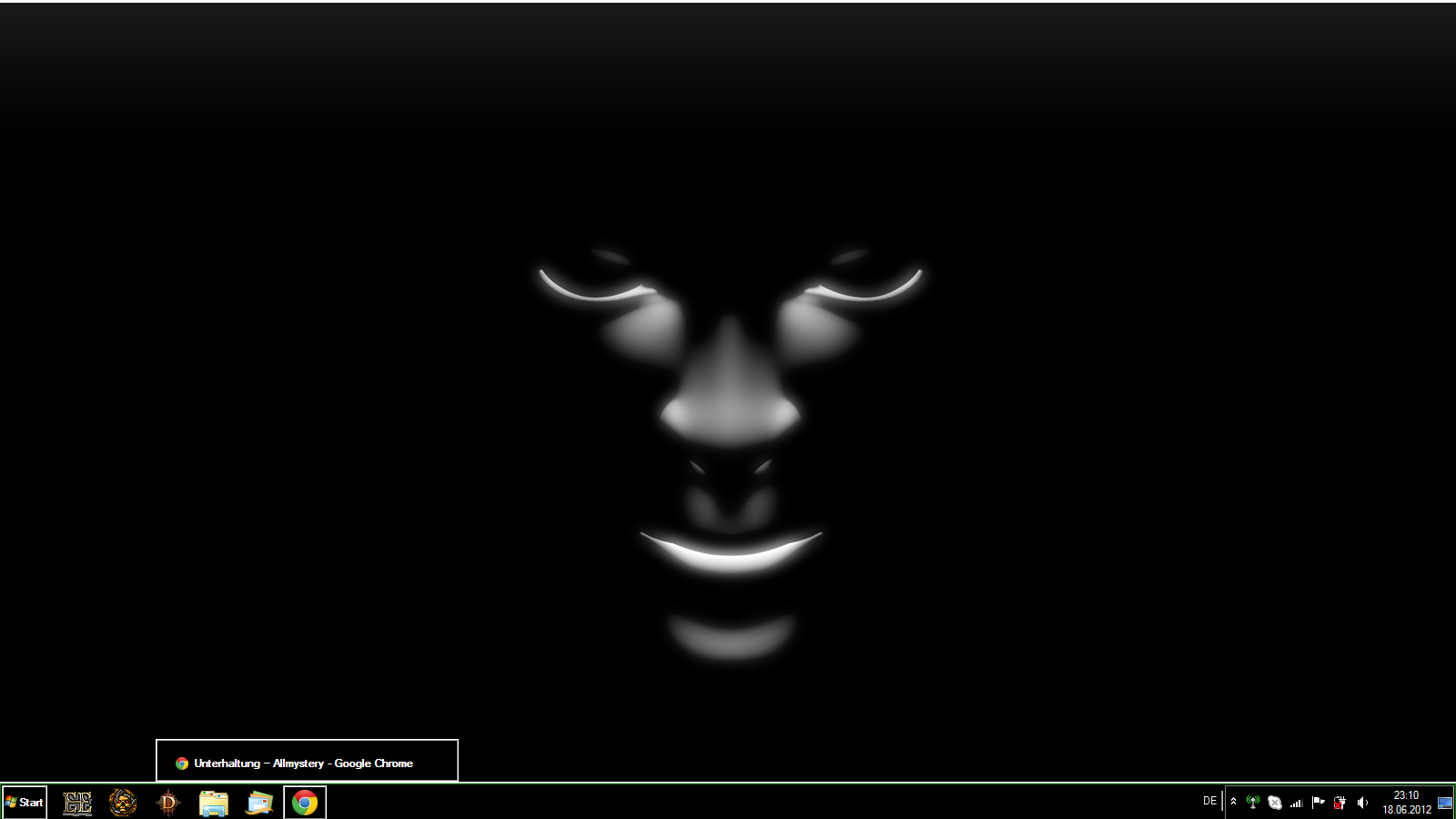1456x819 pixels.
Task: Click the Unterhaltung – Allmystery Chrome window preview
Action: (x=307, y=762)
